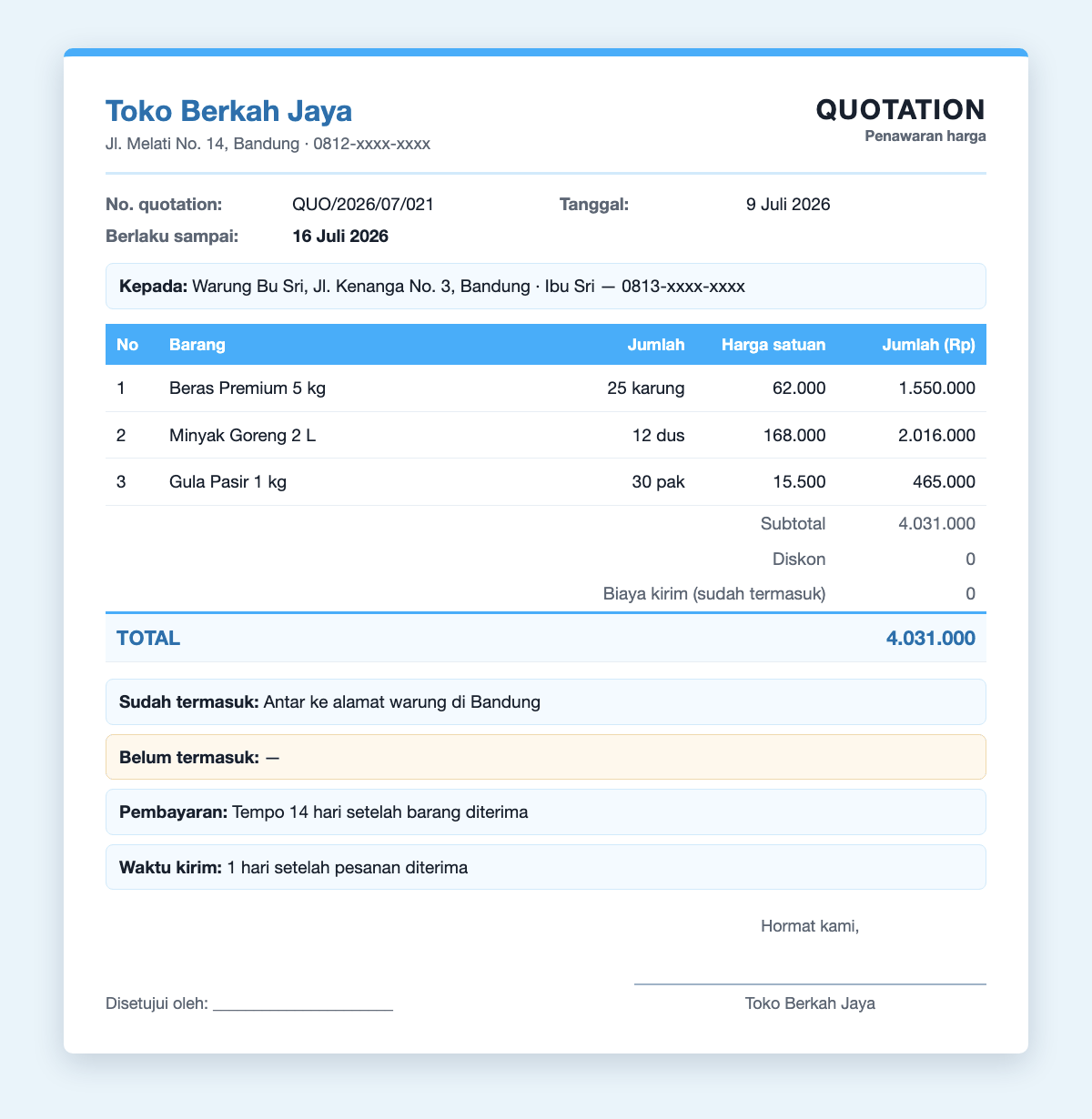
Task: Click the validity date 16 Juli 2026
Action: (x=340, y=237)
